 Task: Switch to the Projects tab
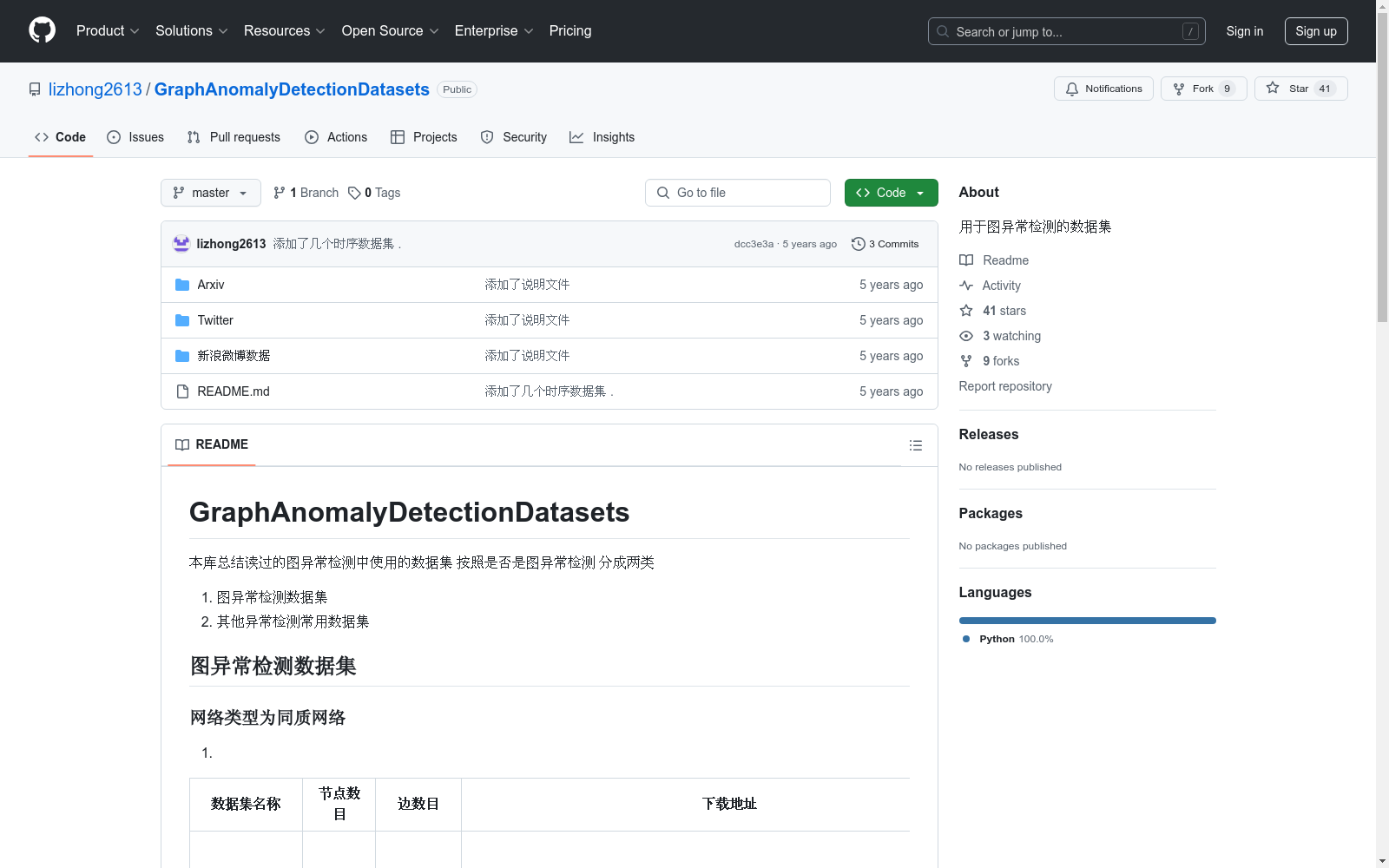pyautogui.click(x=424, y=137)
